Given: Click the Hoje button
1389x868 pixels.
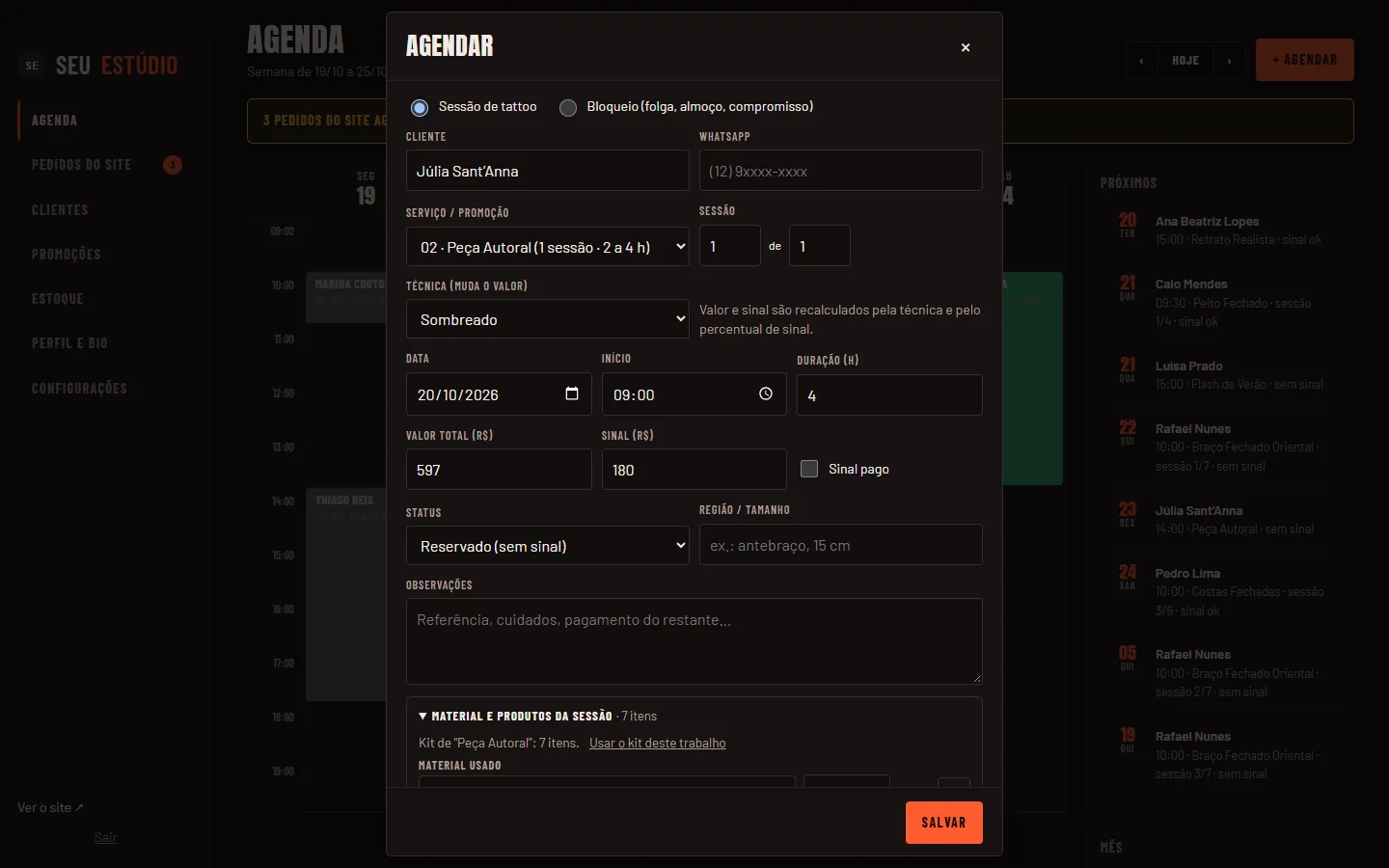Looking at the screenshot, I should coord(1185,60).
